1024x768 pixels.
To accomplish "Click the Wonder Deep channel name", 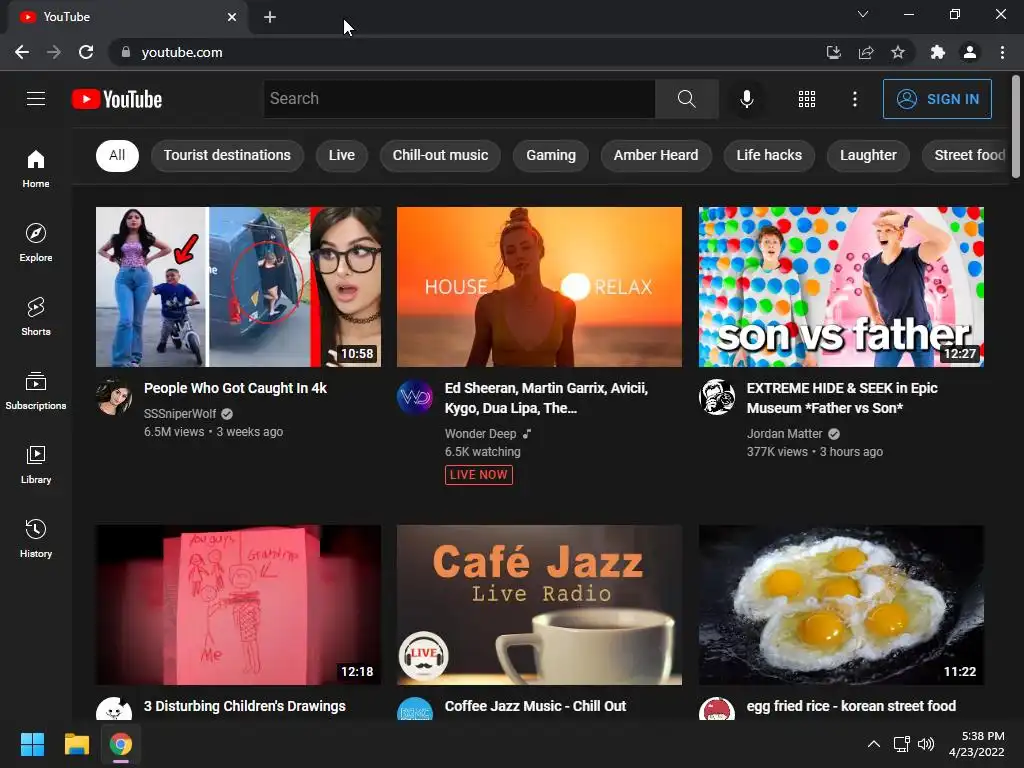I will coord(480,434).
